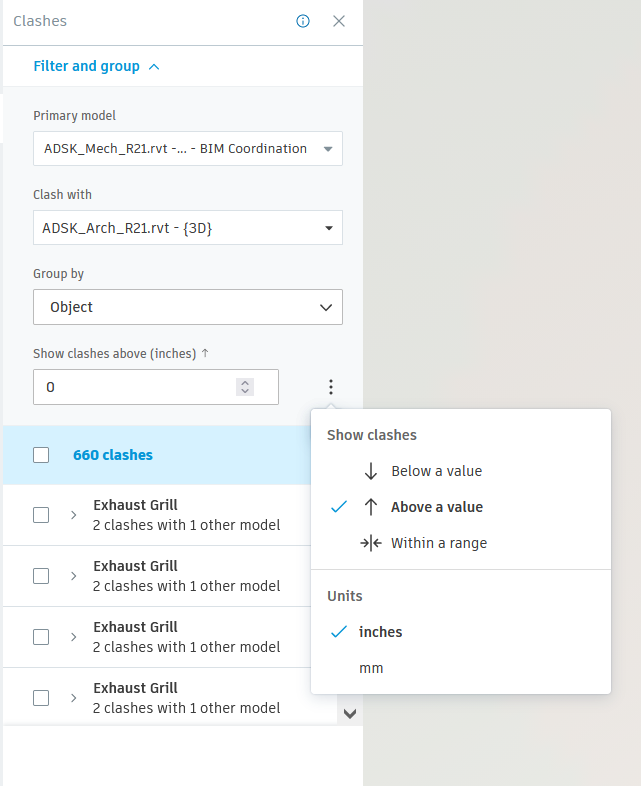Close the Clashes panel

339,21
